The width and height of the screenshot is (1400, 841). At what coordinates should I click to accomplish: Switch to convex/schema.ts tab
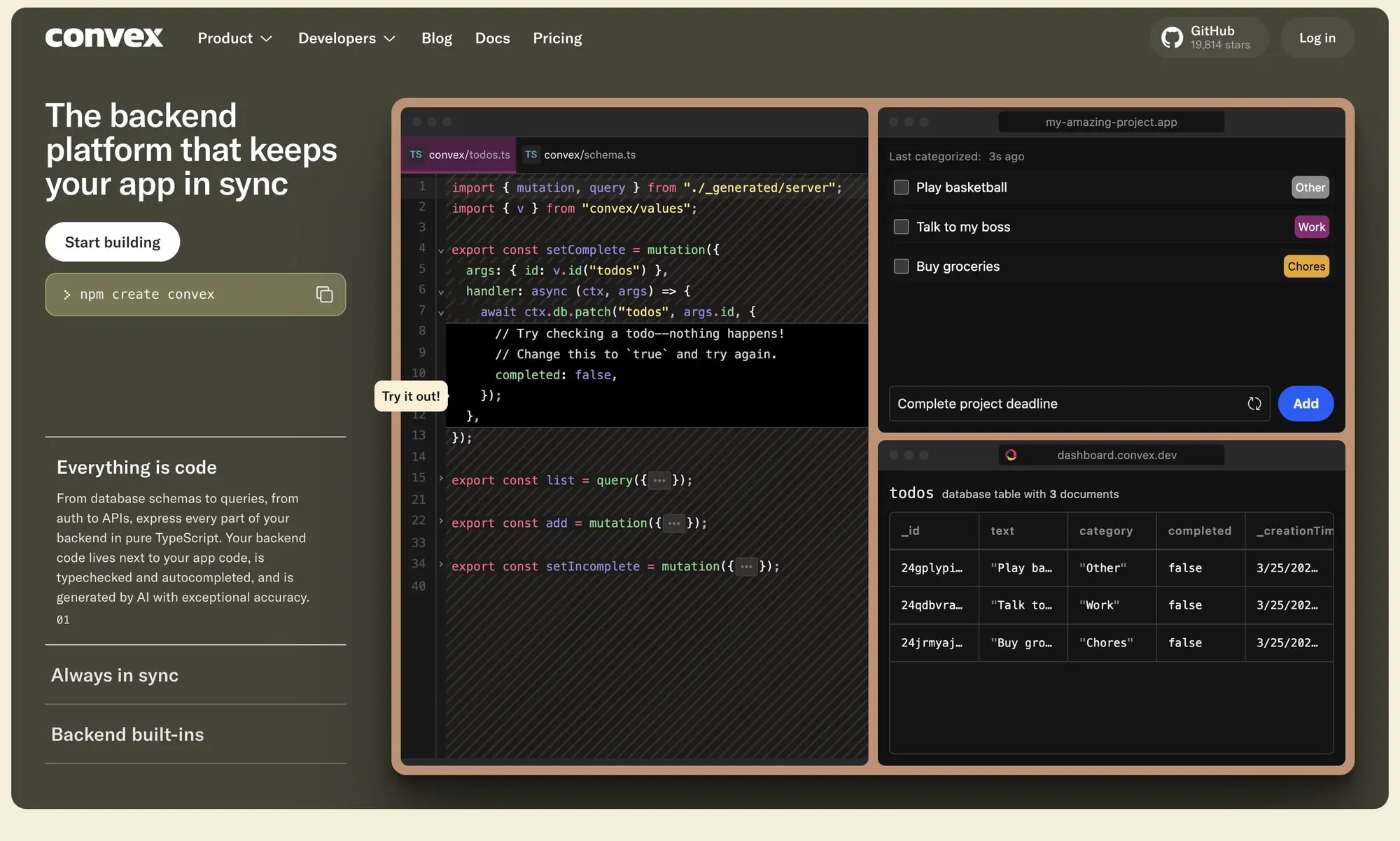pos(589,155)
